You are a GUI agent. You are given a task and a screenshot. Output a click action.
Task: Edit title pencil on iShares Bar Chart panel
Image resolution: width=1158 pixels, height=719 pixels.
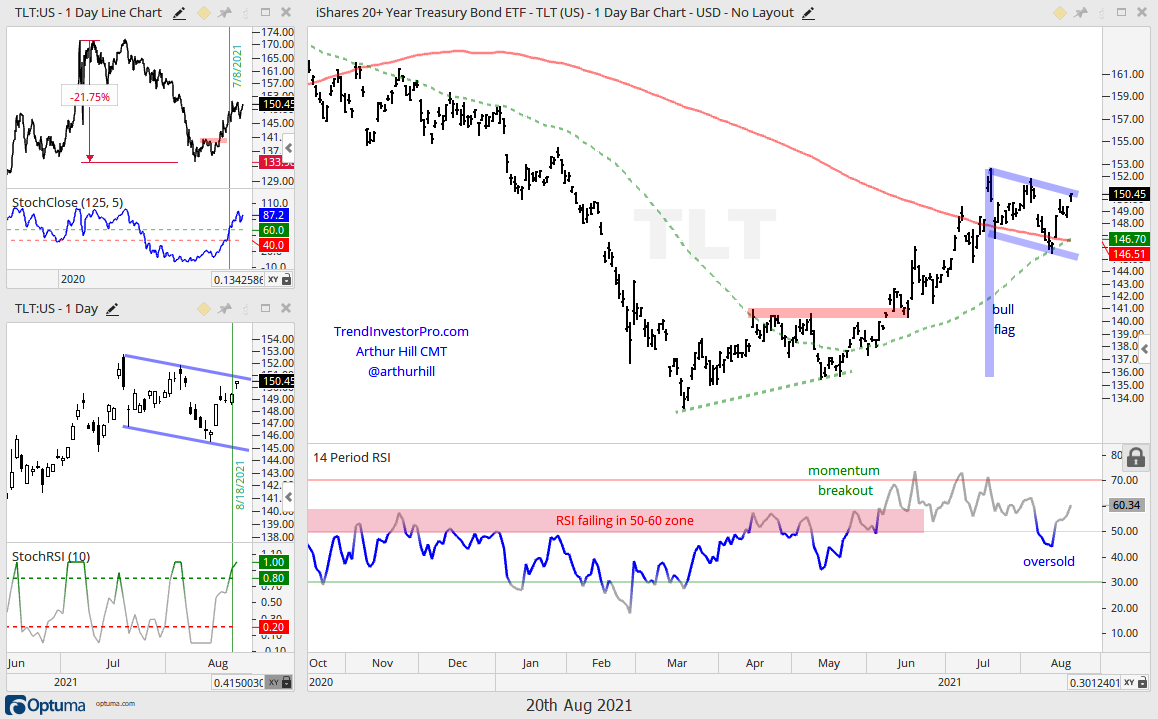[x=808, y=13]
